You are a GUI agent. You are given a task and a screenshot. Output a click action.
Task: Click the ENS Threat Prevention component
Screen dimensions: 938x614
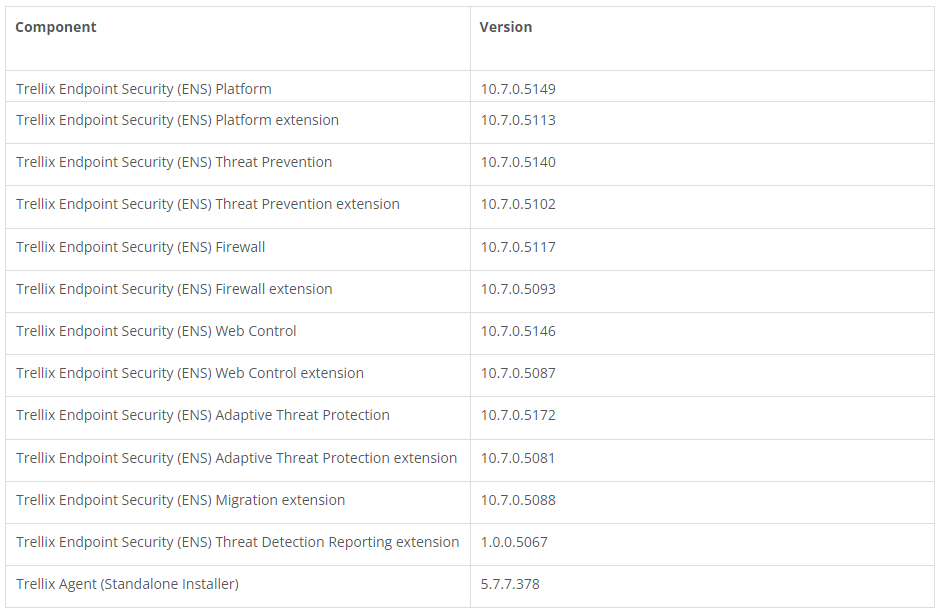(173, 162)
